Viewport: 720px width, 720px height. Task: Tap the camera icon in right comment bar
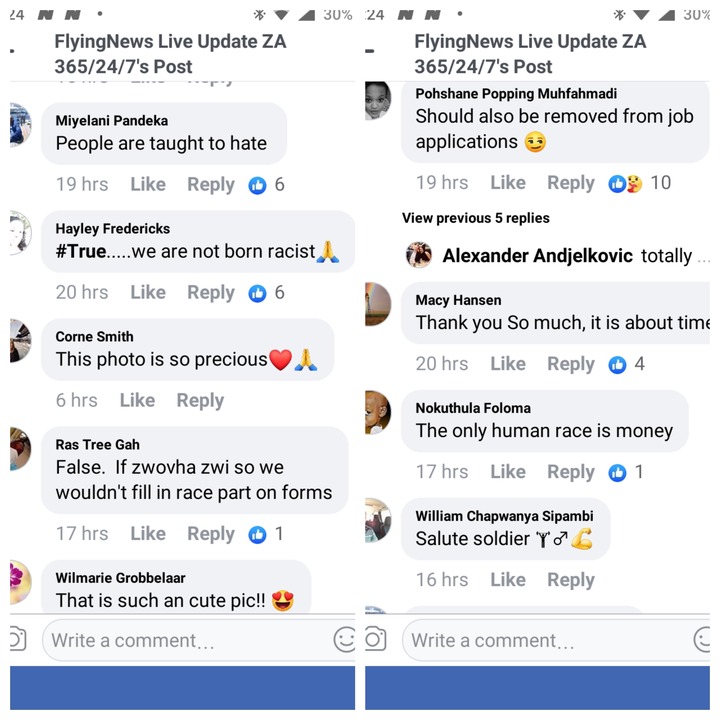(x=375, y=639)
